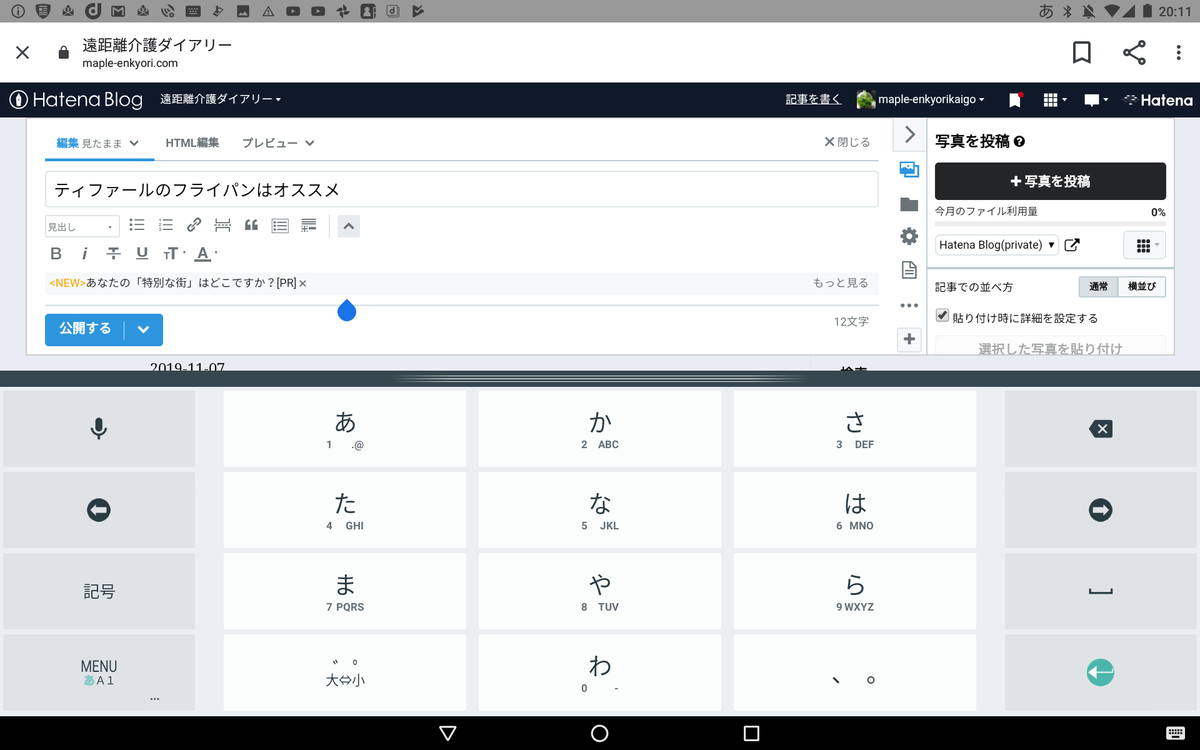This screenshot has width=1200, height=750.
Task: Open the maple-enkyorikaigo account menu
Action: point(920,100)
